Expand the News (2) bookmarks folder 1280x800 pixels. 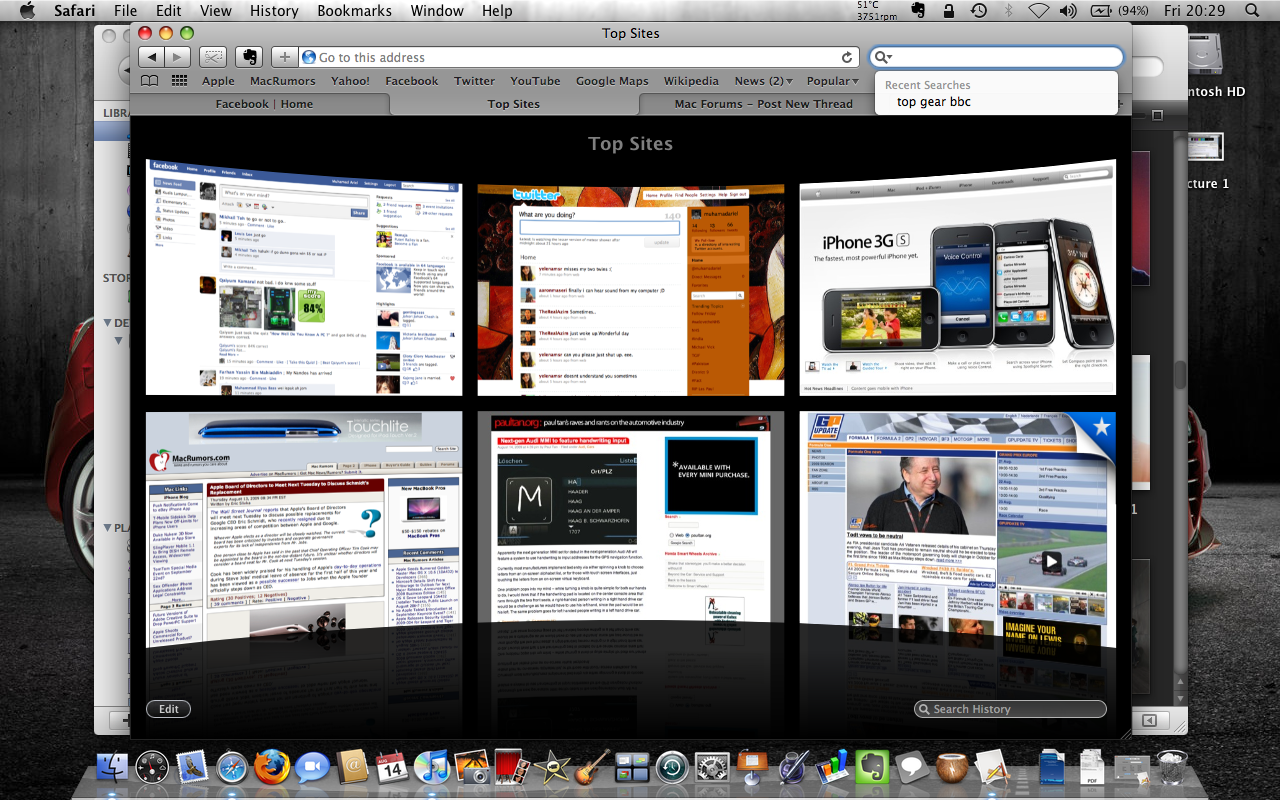pyautogui.click(x=764, y=81)
